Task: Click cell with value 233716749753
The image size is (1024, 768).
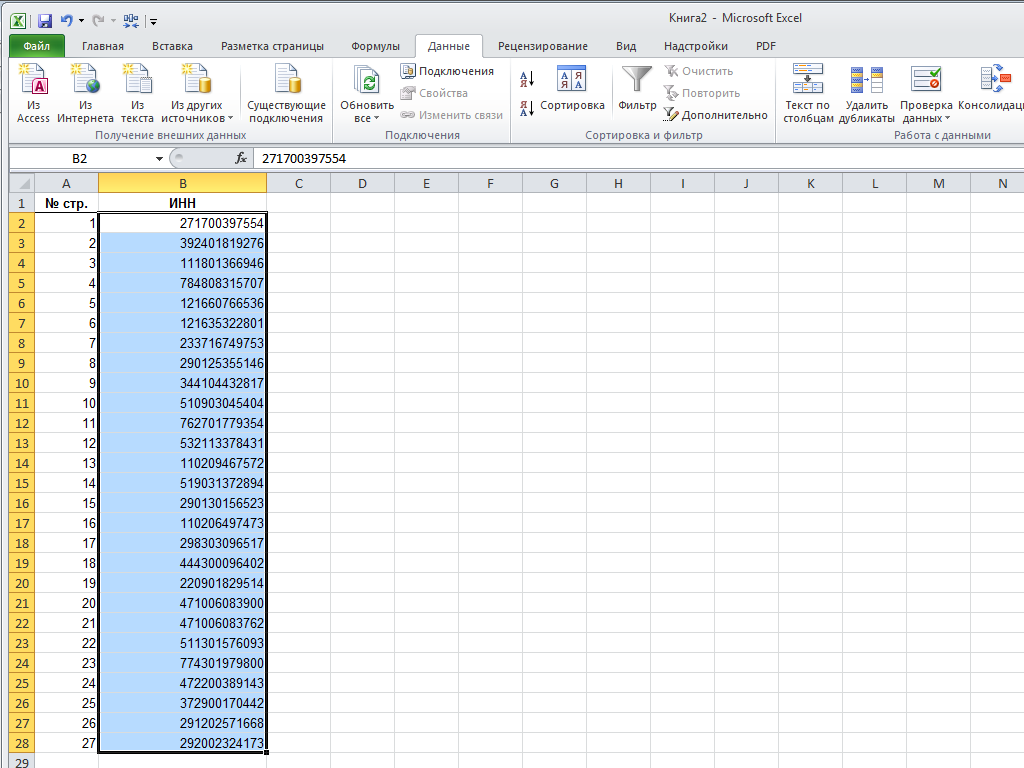Action: 183,344
